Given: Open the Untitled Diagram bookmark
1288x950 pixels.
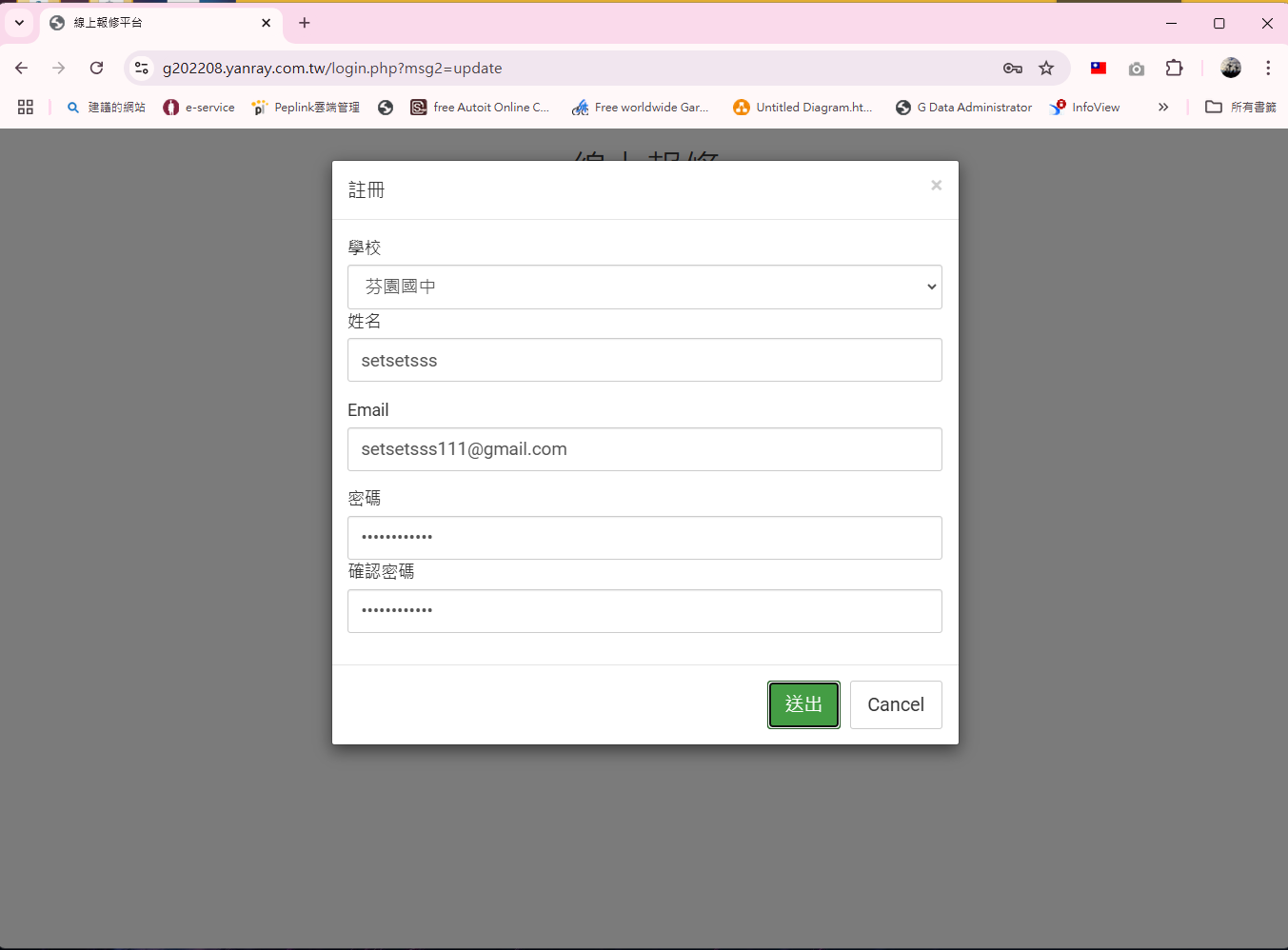Looking at the screenshot, I should point(803,108).
